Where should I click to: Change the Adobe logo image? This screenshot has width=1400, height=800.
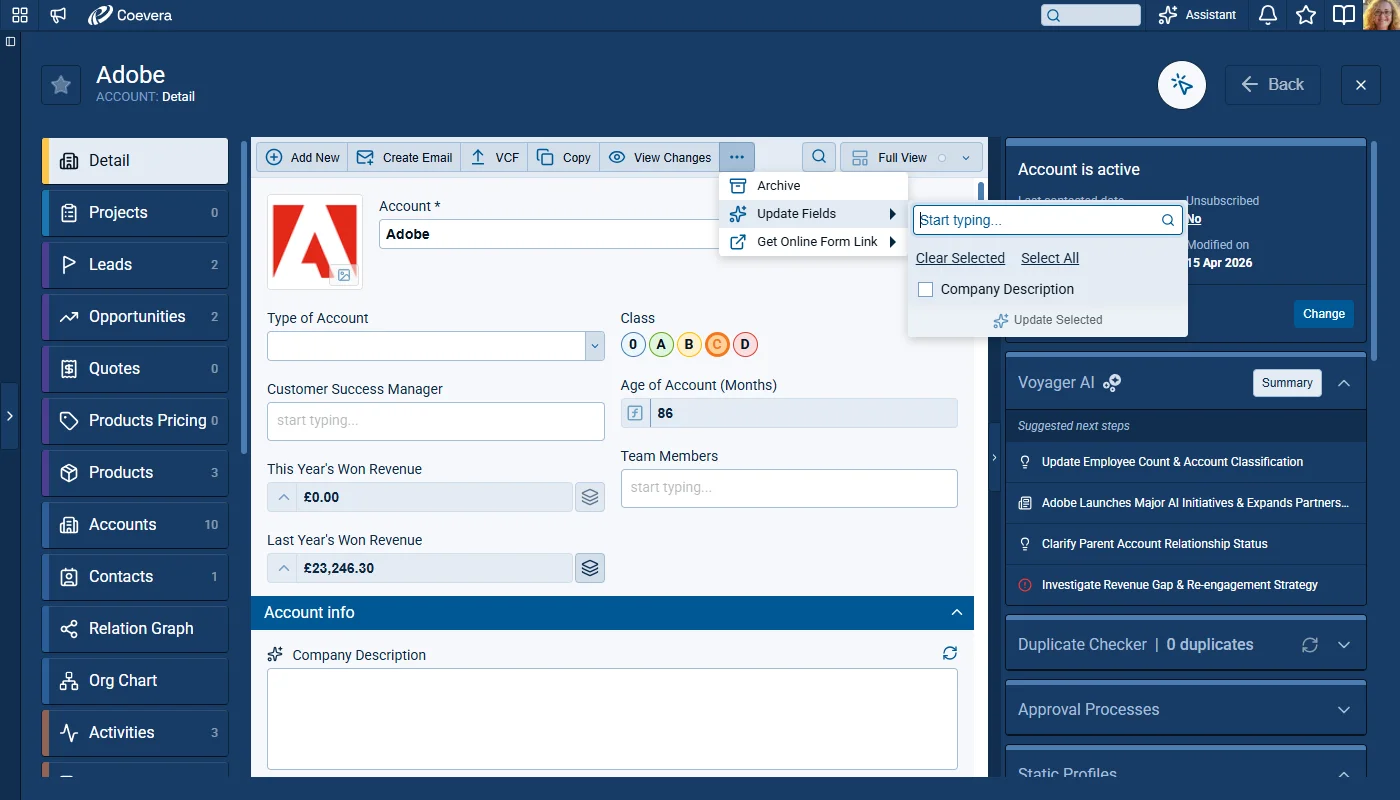(x=343, y=275)
